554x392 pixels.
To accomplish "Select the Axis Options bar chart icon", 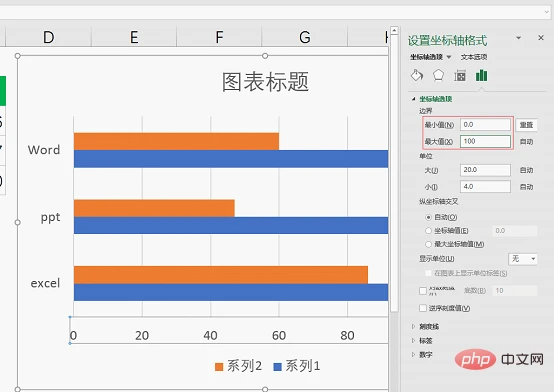I will (482, 75).
